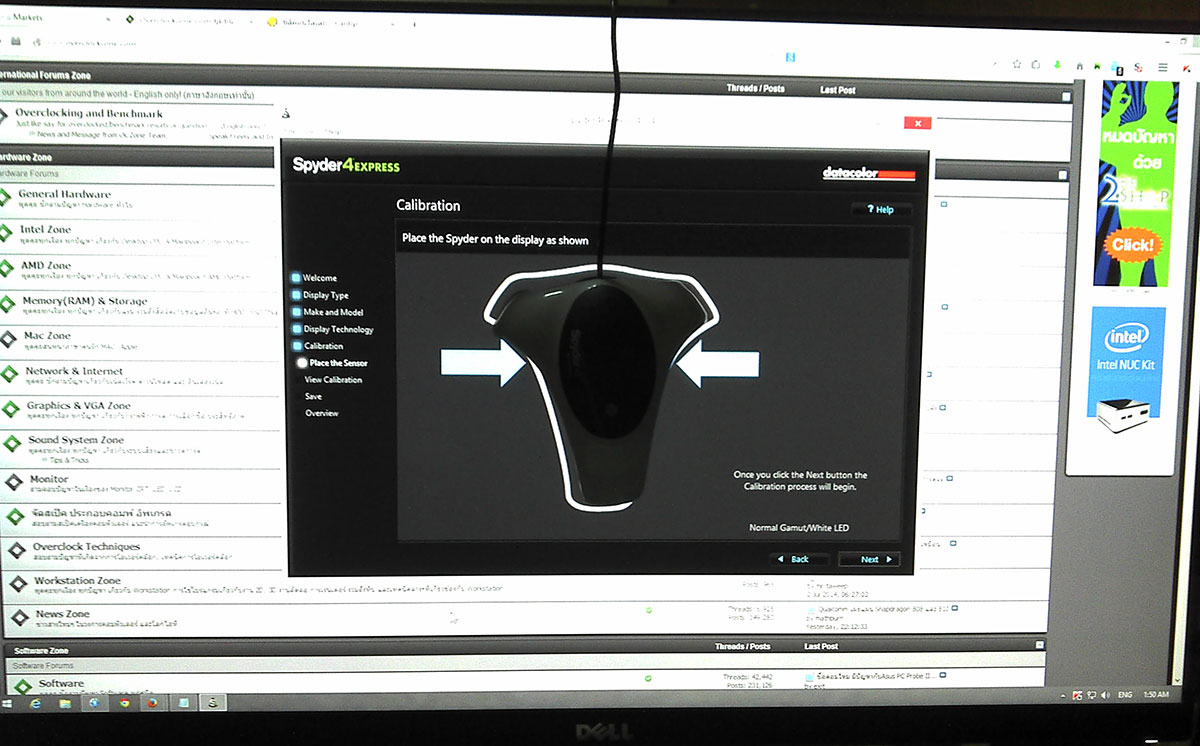
Task: Click the Mac Zone forum status icon
Action: tap(9, 341)
